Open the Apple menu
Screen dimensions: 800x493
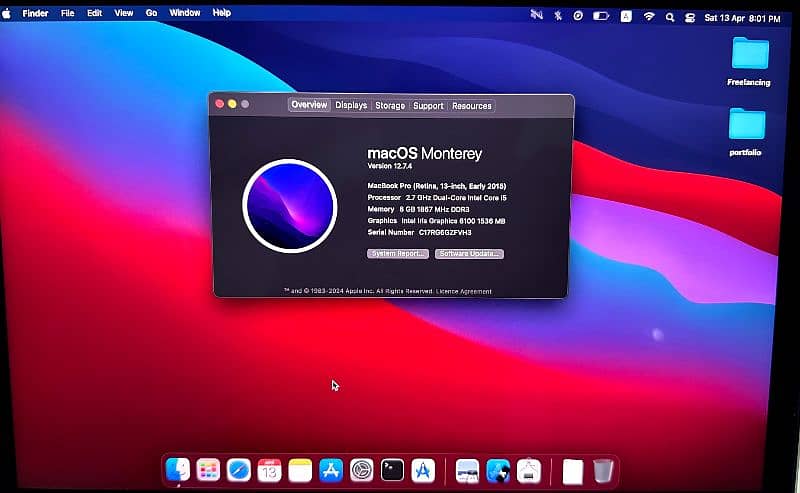(9, 13)
